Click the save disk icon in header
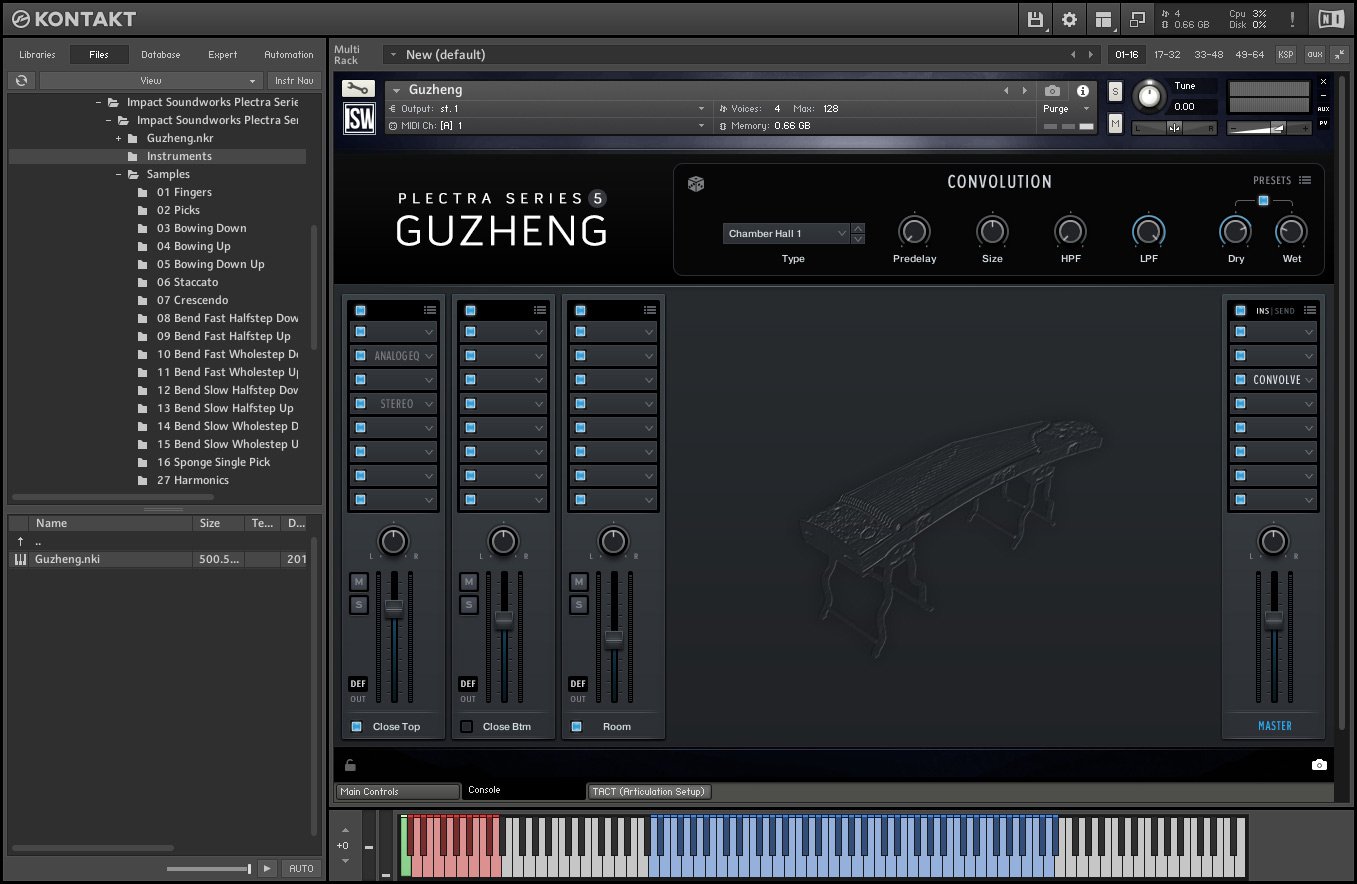 click(x=1035, y=19)
